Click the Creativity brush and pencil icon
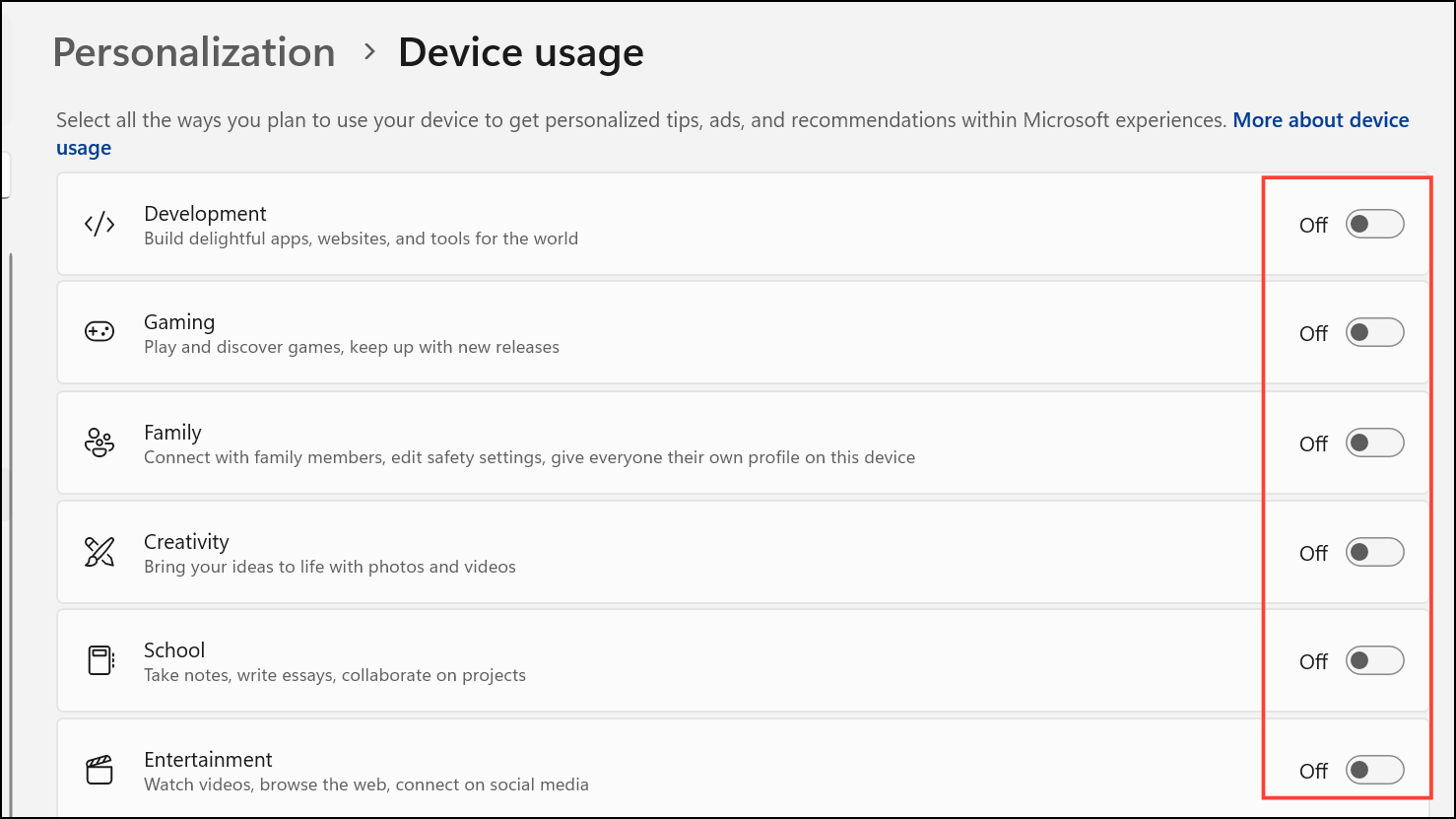 coord(99,552)
